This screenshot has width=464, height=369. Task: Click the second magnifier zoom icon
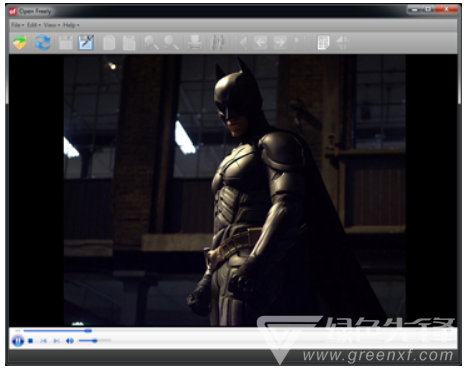(171, 43)
